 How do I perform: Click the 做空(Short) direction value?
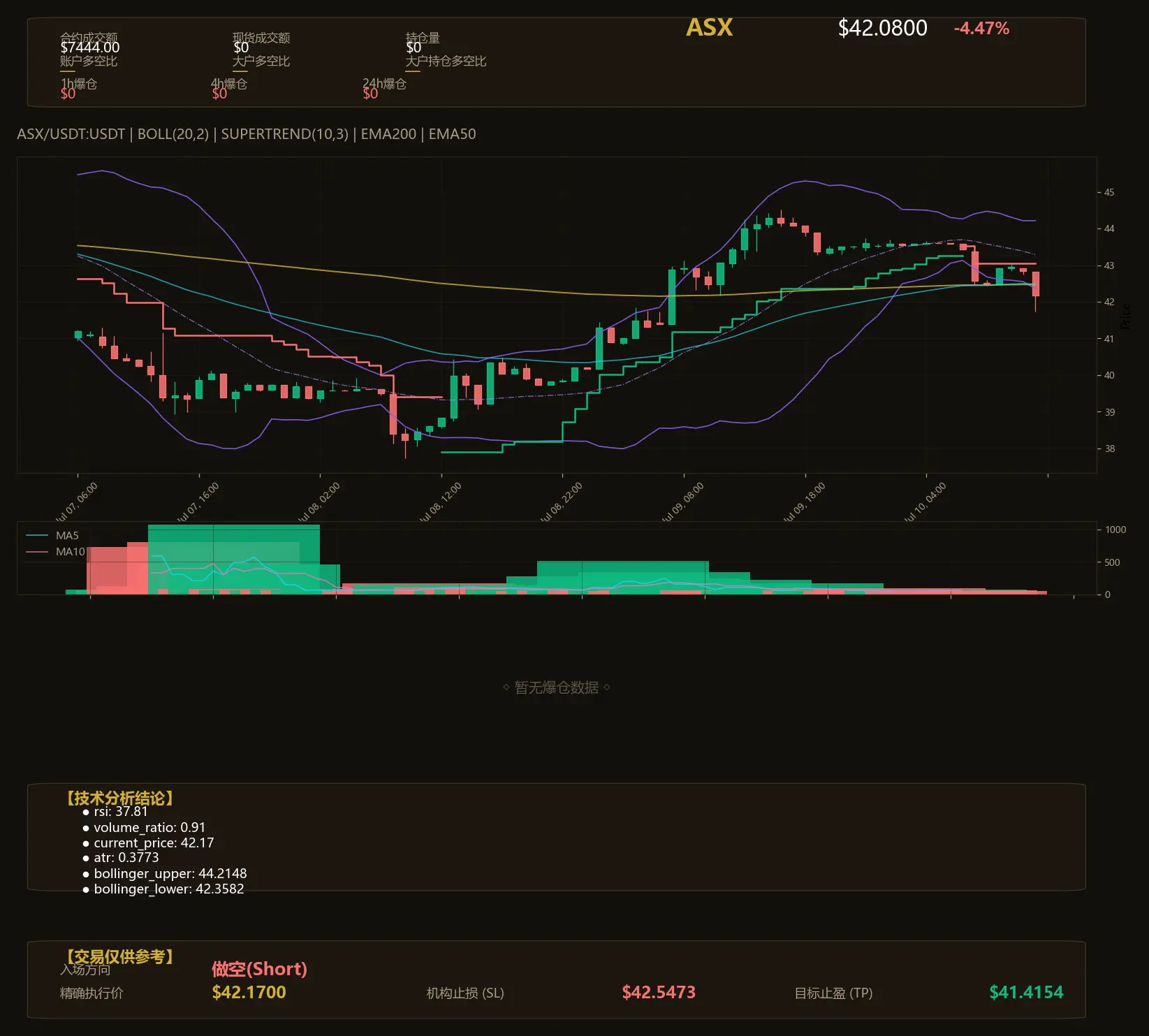259,969
